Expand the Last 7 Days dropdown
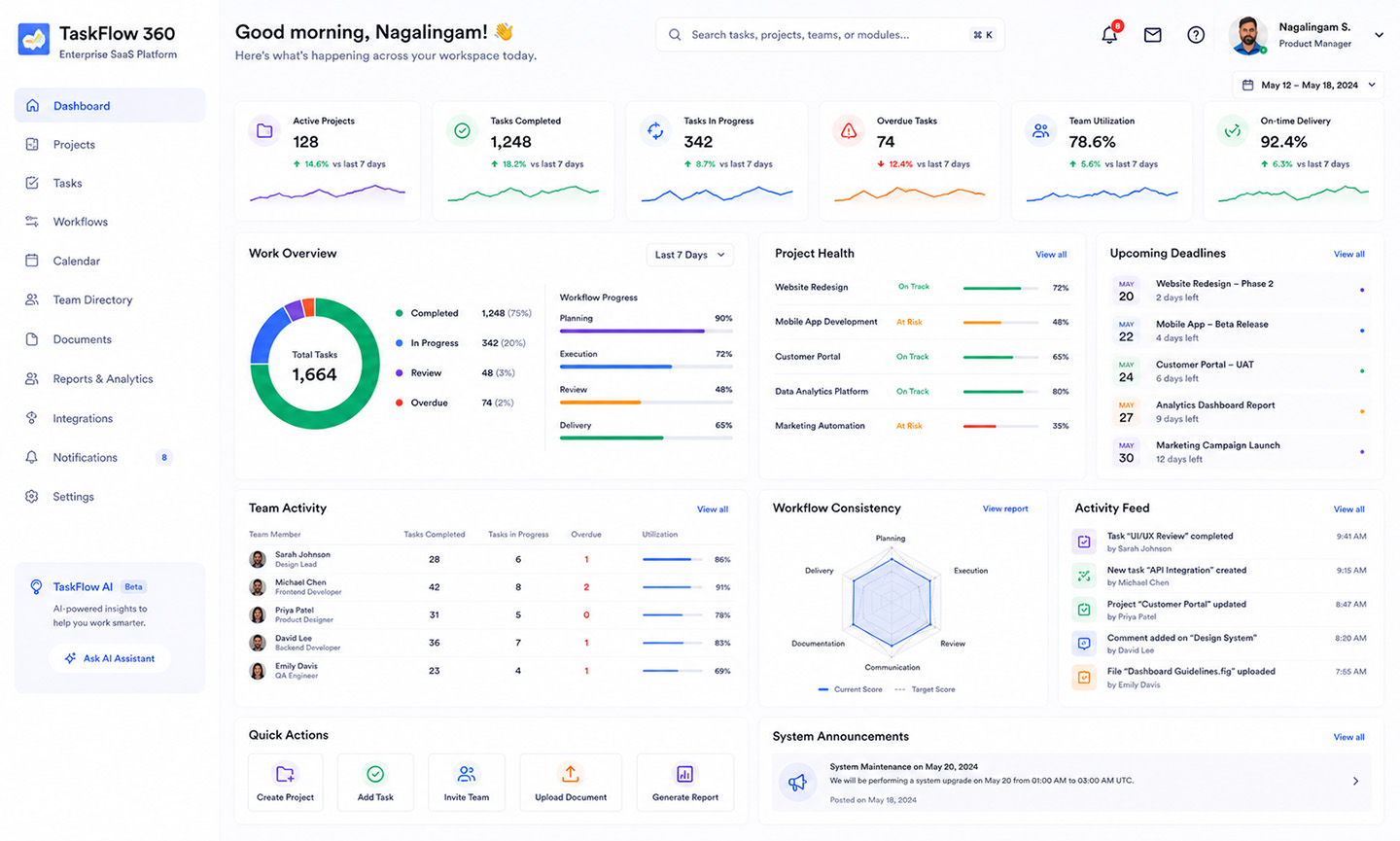 point(690,255)
